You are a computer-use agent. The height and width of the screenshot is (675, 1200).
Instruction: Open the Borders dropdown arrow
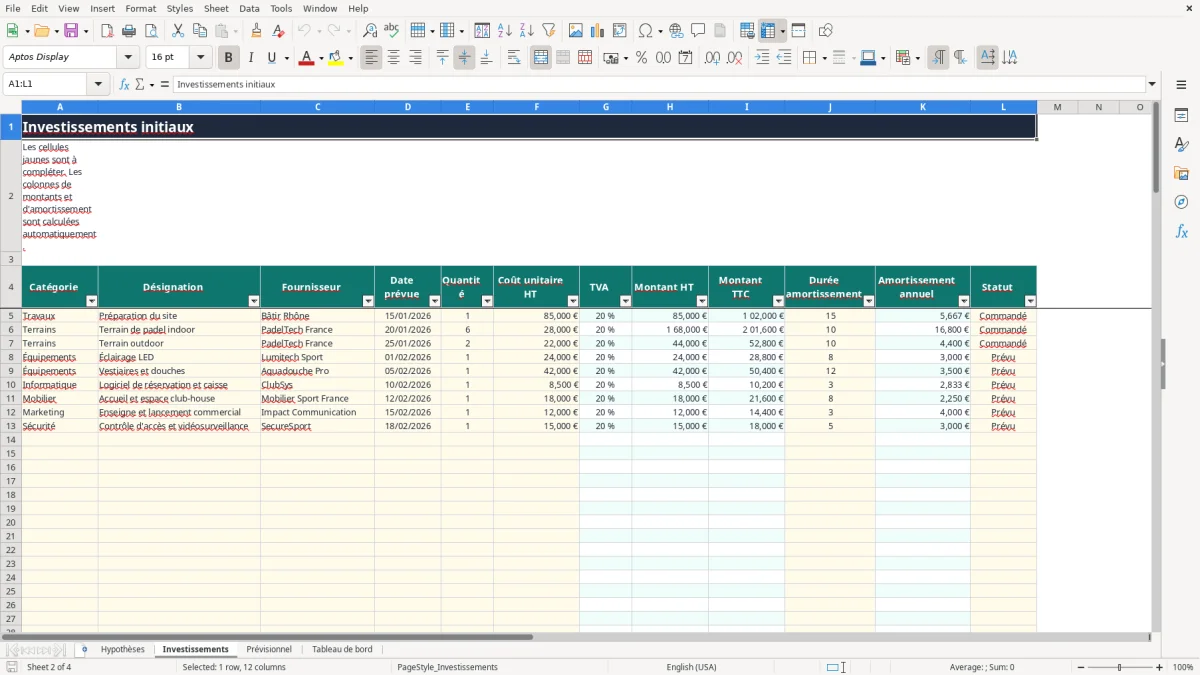click(823, 58)
